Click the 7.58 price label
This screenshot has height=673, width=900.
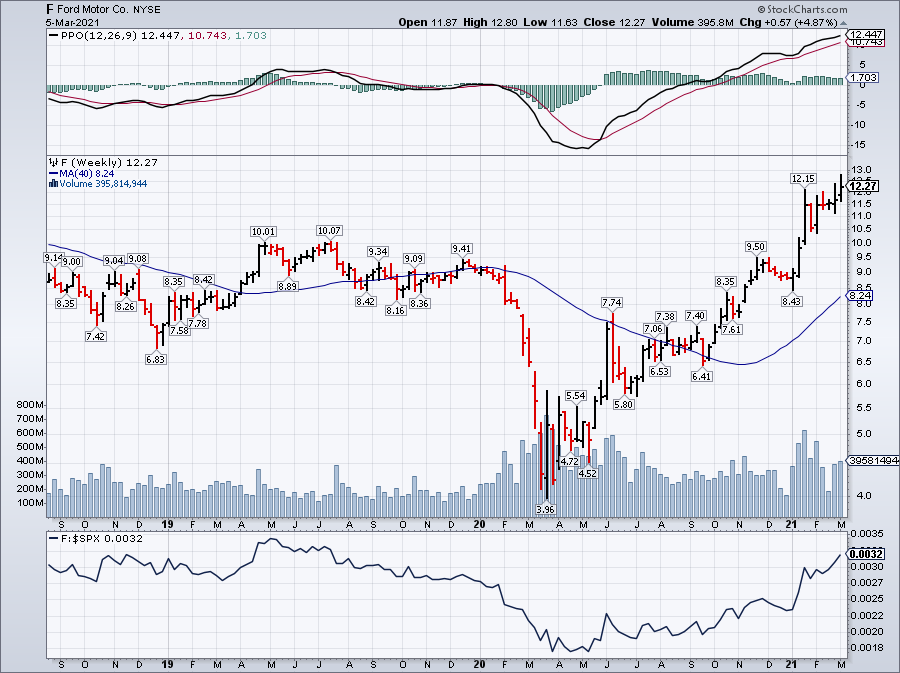(x=180, y=330)
